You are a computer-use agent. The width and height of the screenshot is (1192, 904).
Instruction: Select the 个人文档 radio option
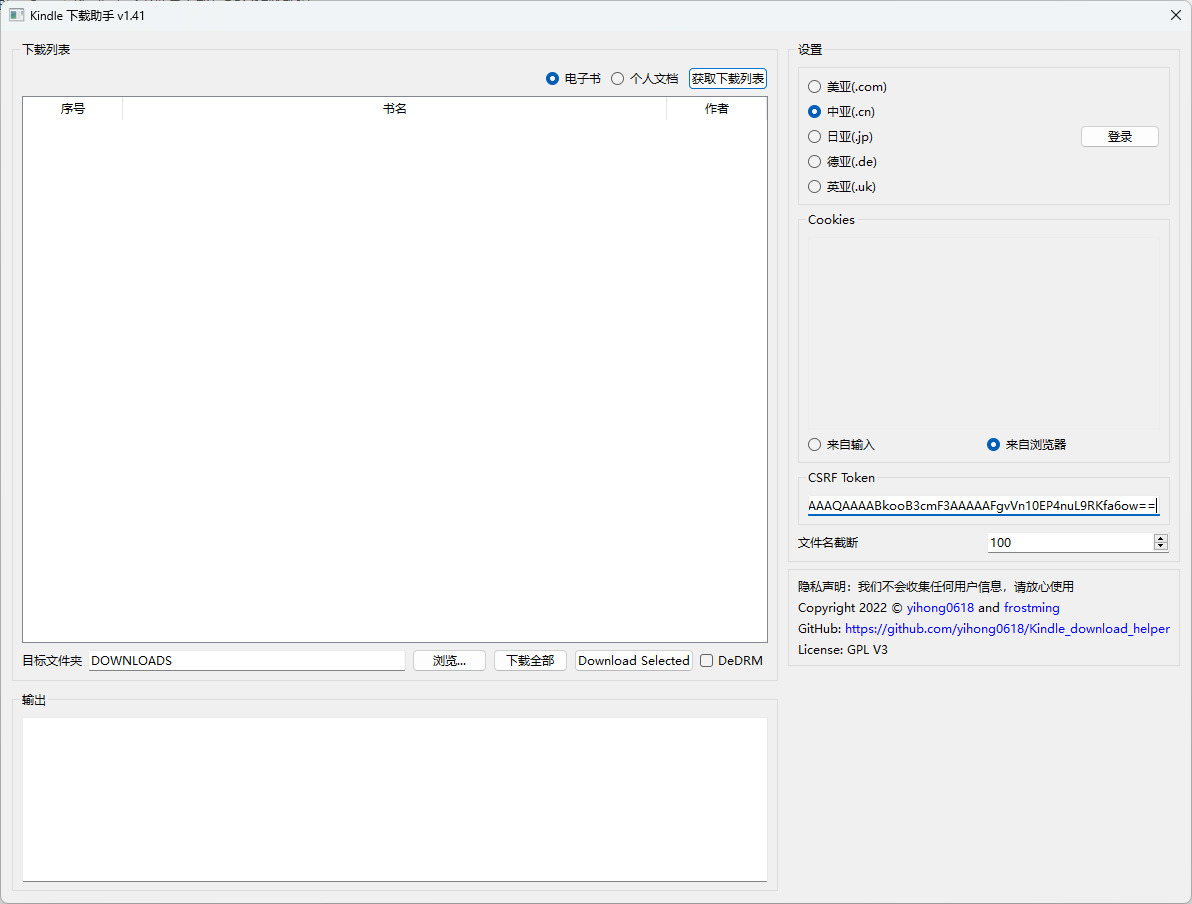click(x=618, y=79)
